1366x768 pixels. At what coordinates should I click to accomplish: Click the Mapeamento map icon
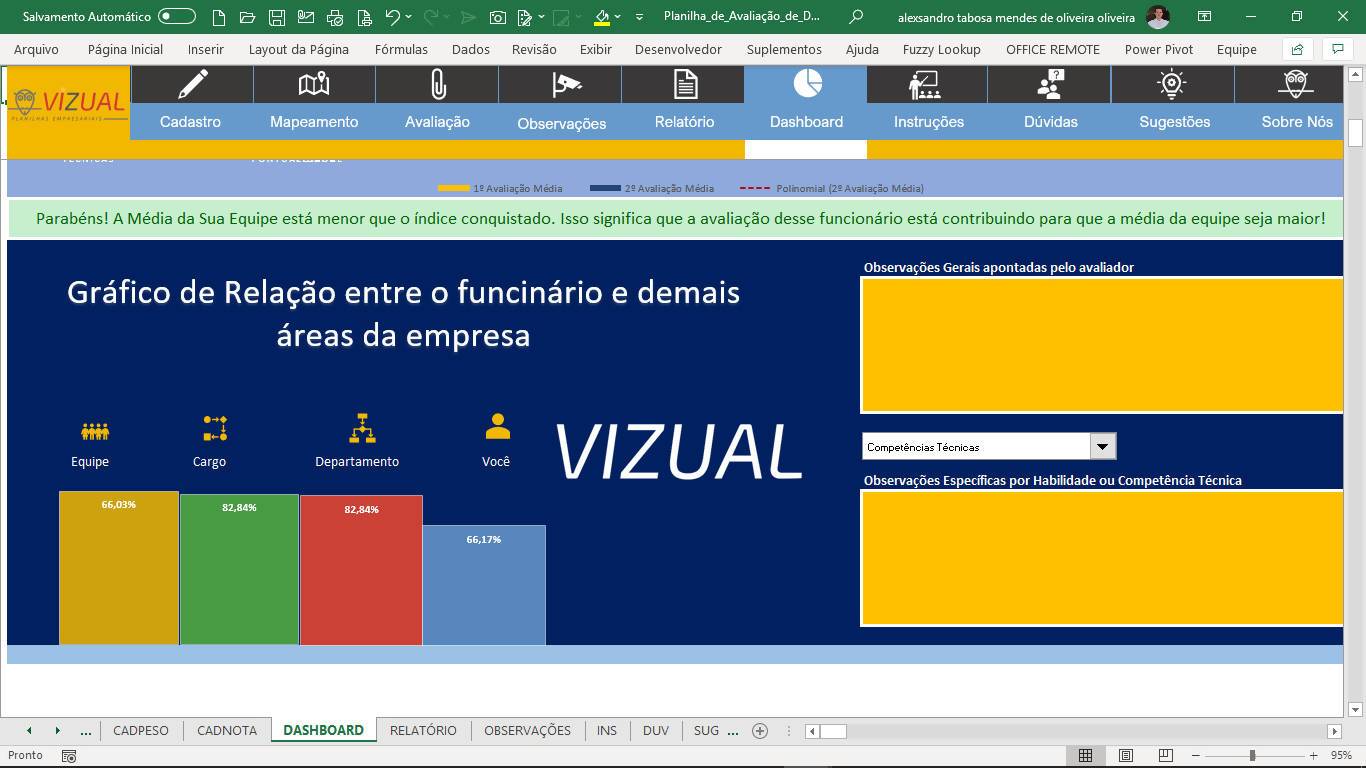tap(314, 84)
